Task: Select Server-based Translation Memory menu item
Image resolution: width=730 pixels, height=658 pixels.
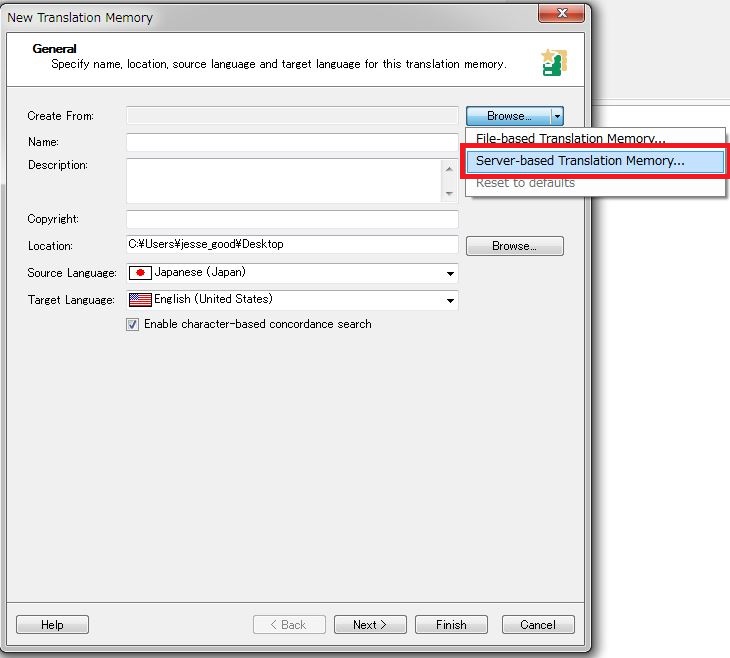Action: click(580, 160)
